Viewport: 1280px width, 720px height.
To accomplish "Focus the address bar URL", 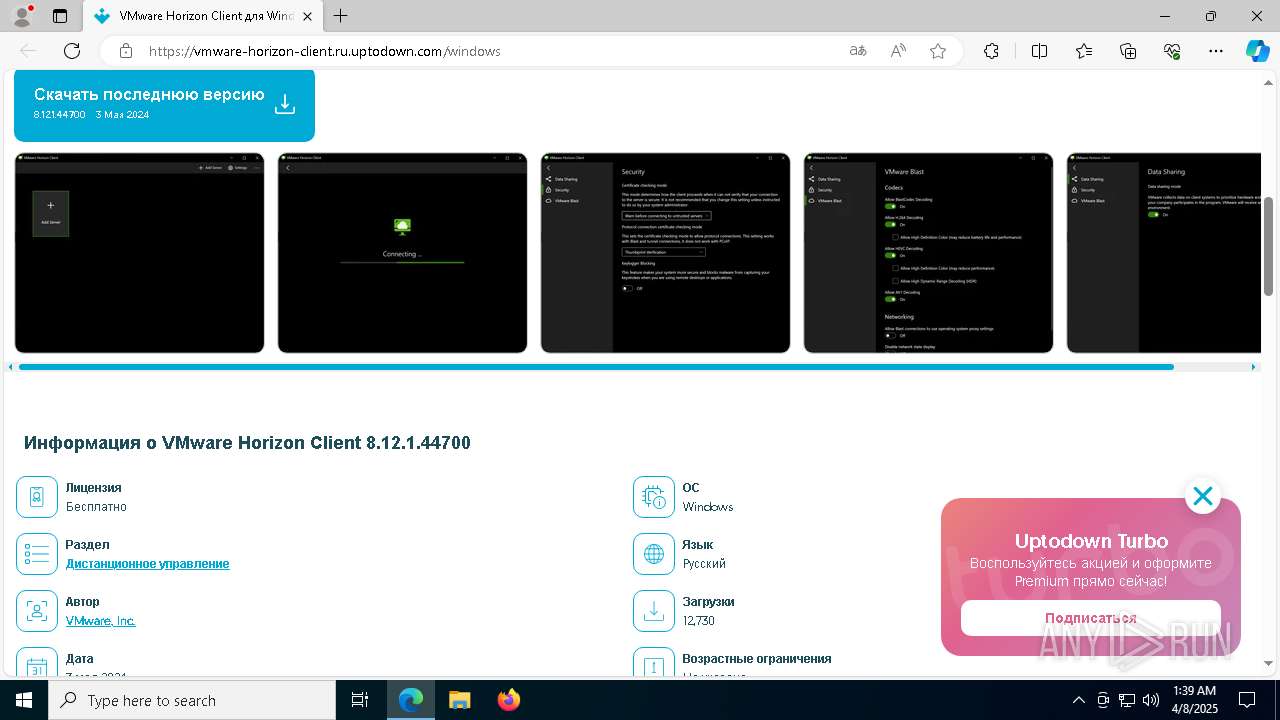I will (325, 51).
